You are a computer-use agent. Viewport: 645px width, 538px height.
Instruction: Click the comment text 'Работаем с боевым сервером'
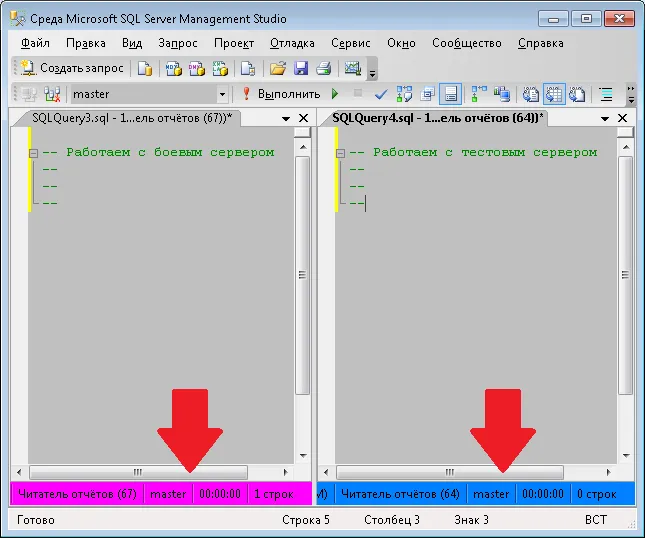(x=170, y=152)
